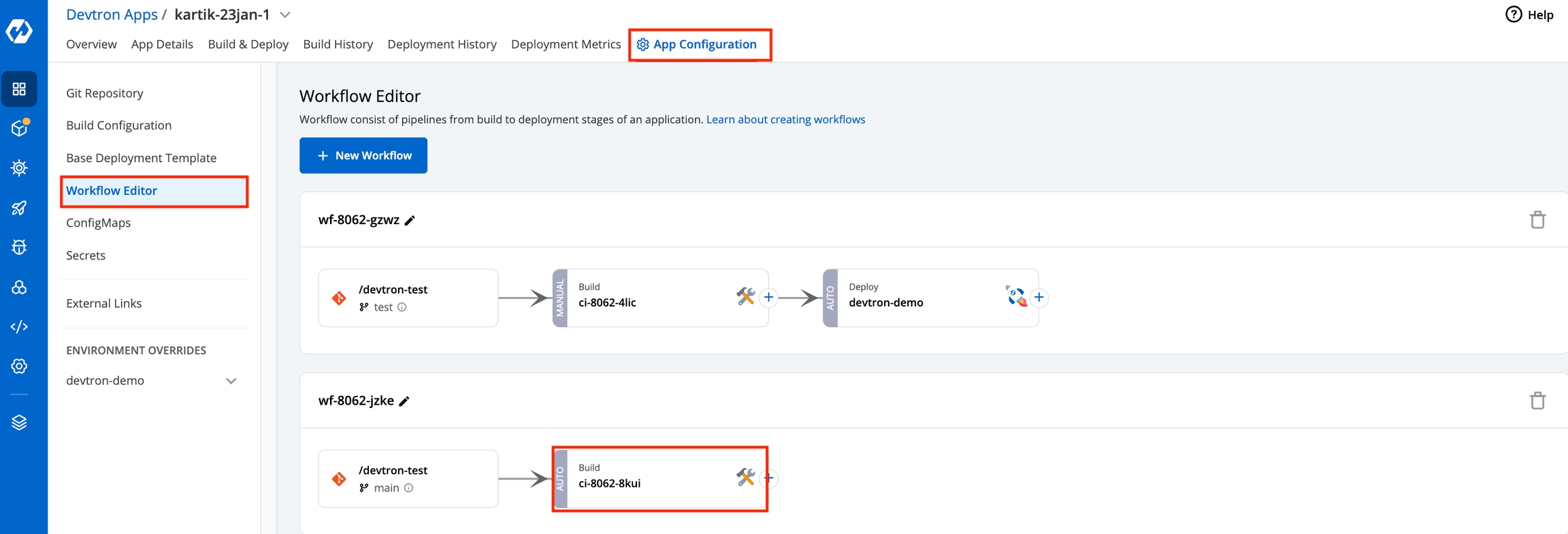
Task: Select Workflow Editor in side menu
Action: pyautogui.click(x=154, y=191)
